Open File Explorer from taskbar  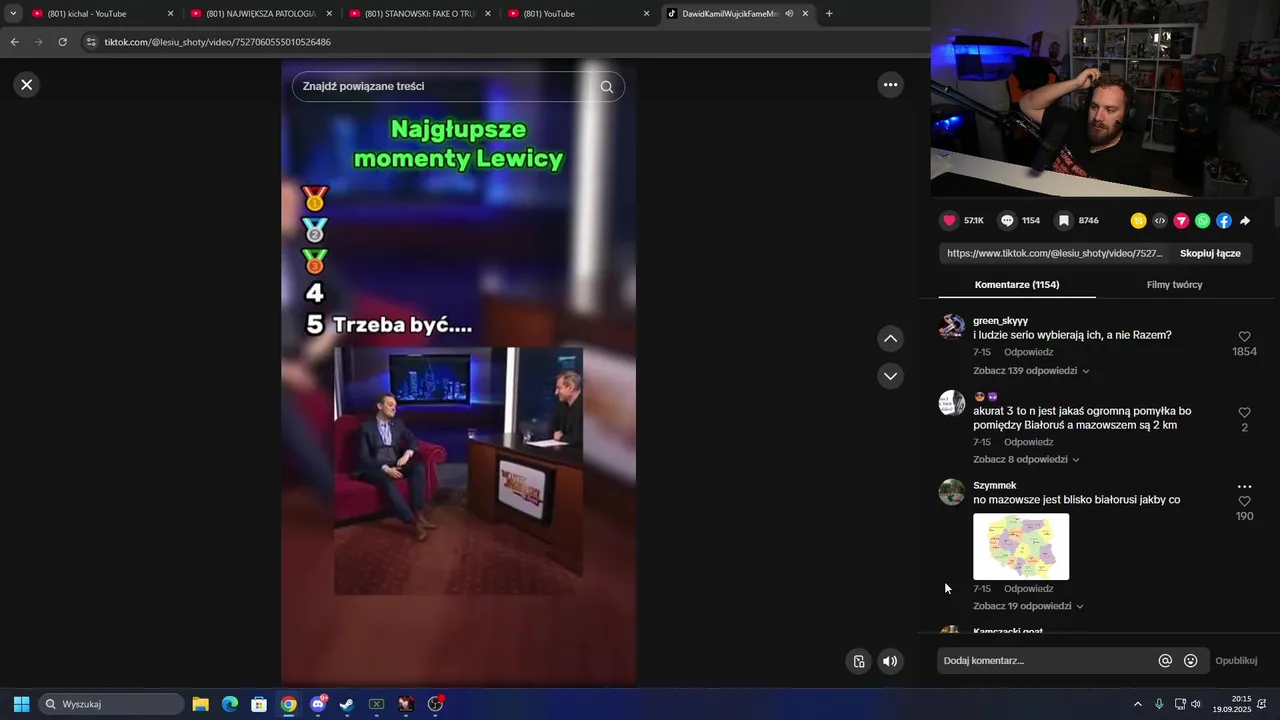click(x=200, y=704)
